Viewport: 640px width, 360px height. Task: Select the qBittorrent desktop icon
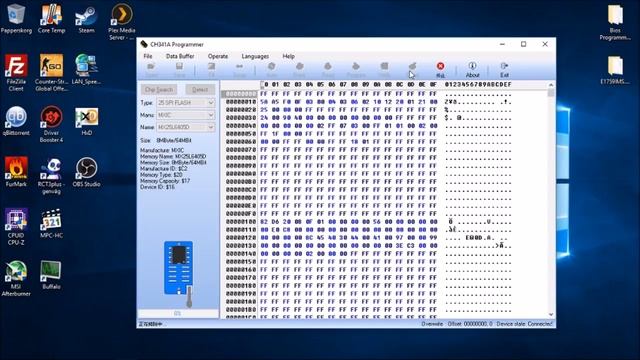(x=16, y=121)
